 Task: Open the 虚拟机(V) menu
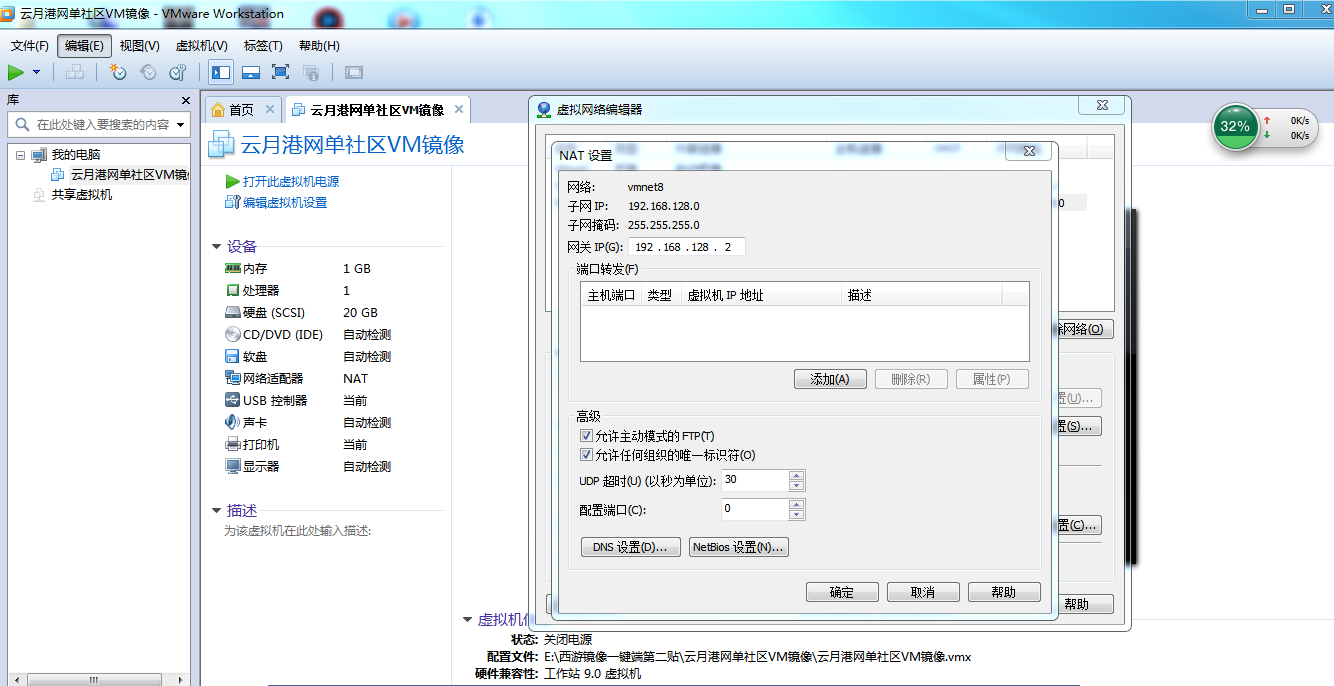201,46
